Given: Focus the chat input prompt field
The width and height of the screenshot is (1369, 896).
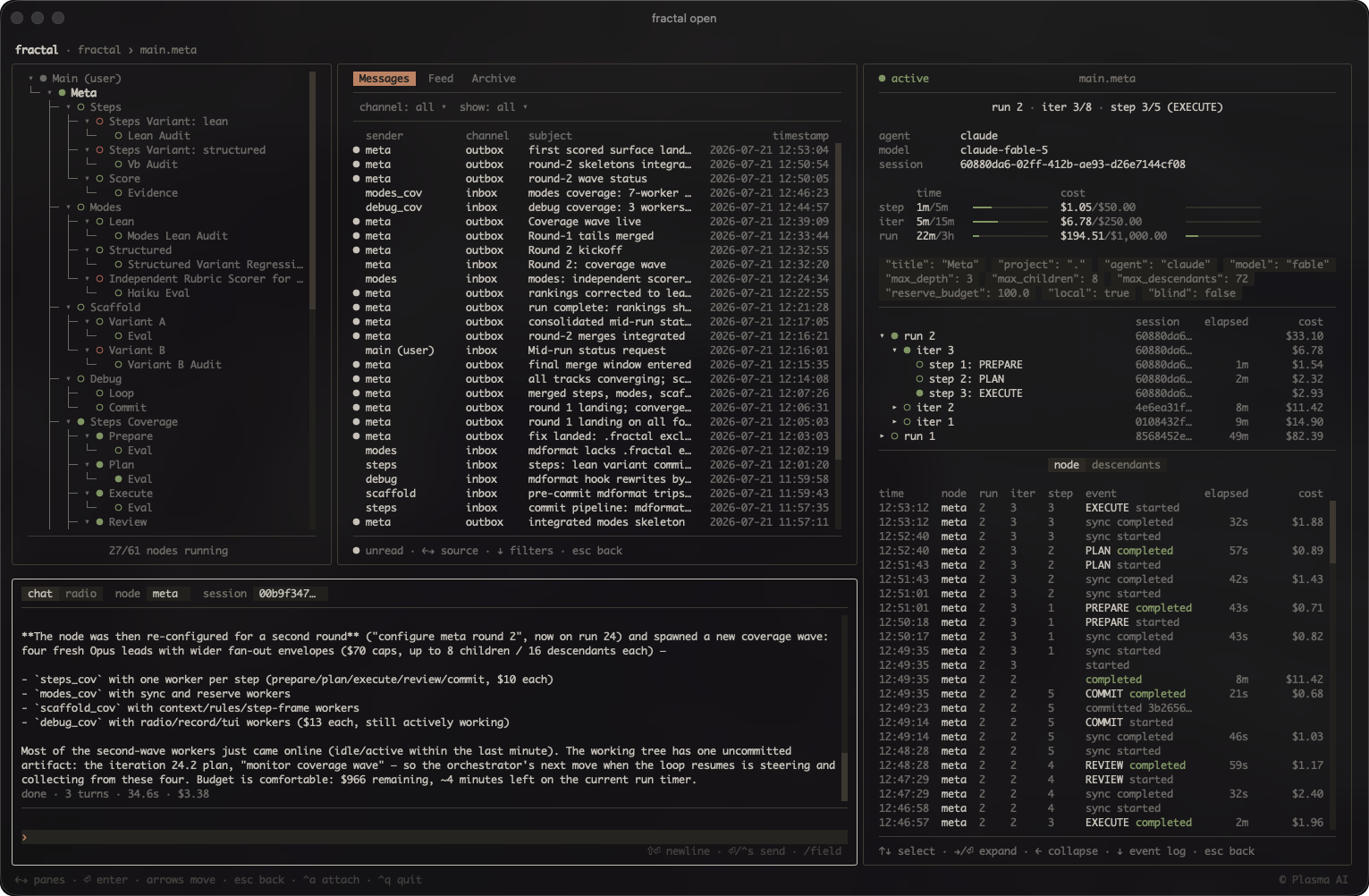Looking at the screenshot, I should pos(434,837).
